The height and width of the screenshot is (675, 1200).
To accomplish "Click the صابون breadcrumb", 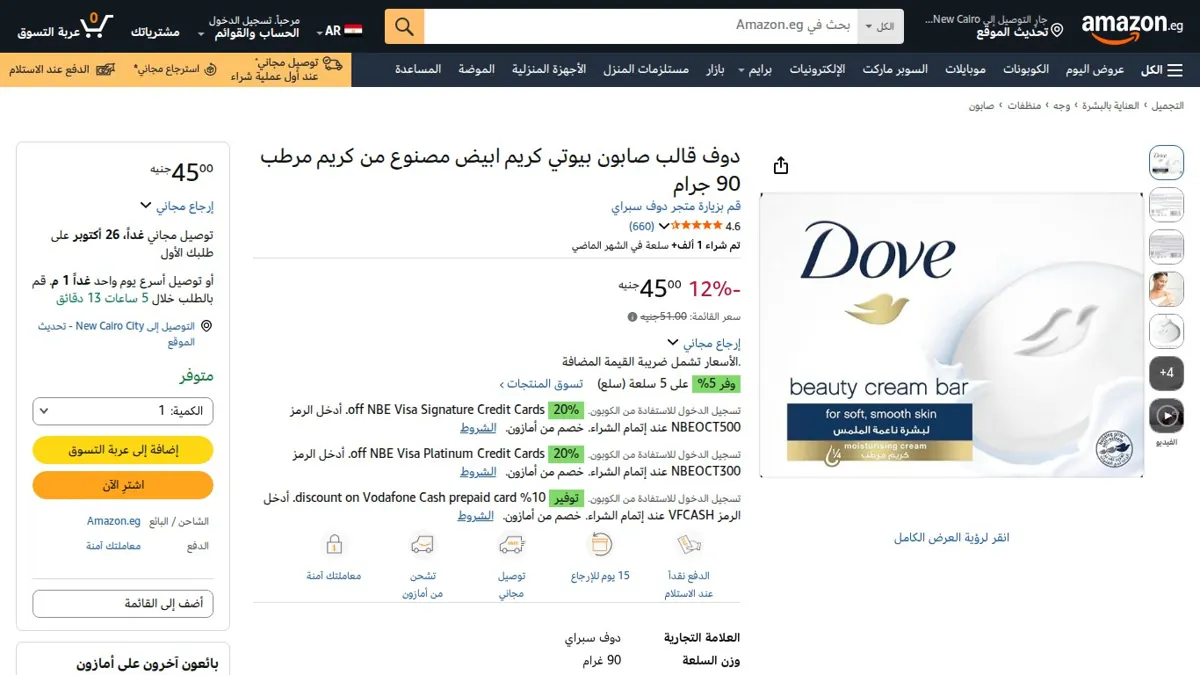I will click(x=981, y=105).
